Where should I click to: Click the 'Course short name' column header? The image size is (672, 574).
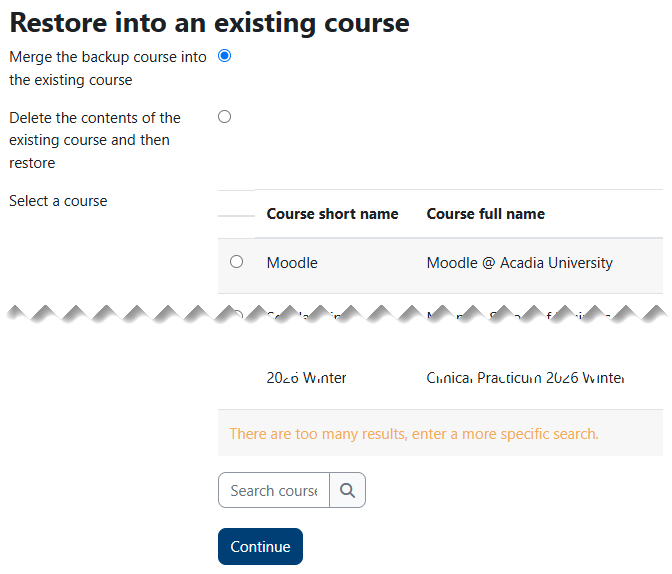pos(332,213)
